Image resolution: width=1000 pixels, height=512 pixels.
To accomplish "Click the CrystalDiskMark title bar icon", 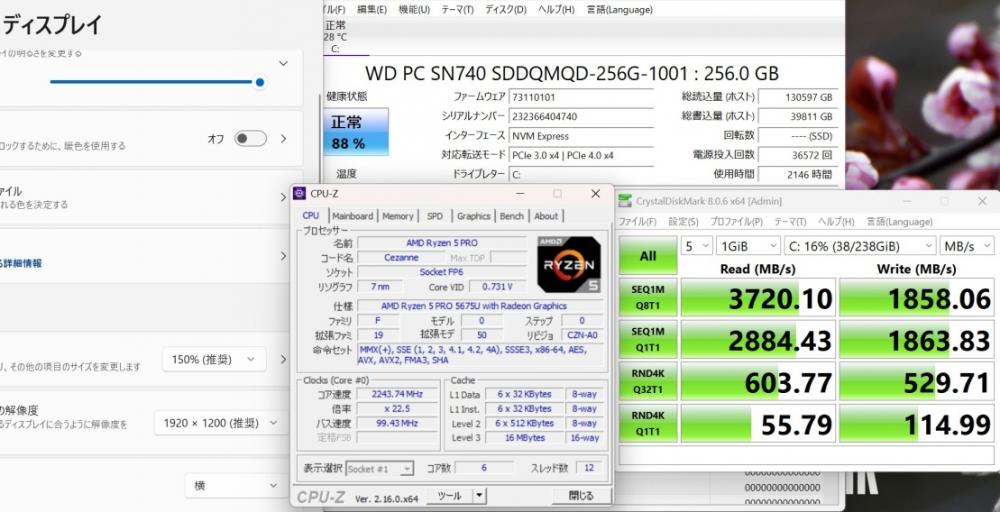I will [x=626, y=201].
